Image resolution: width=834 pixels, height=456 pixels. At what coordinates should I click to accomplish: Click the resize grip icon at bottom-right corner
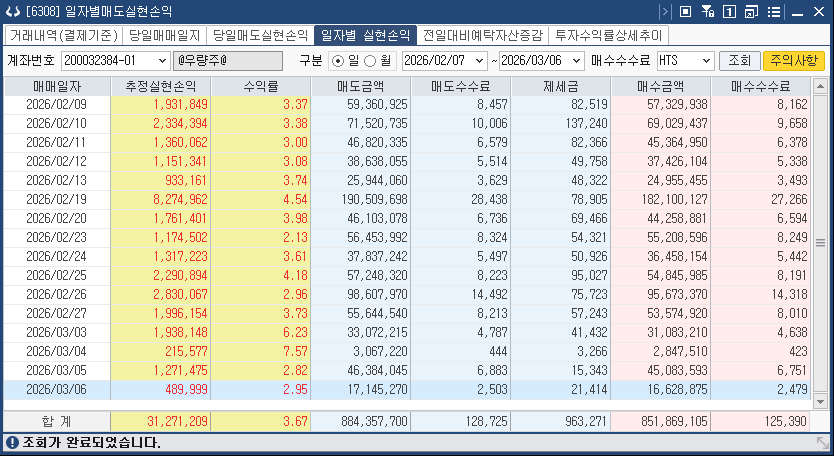point(822,442)
